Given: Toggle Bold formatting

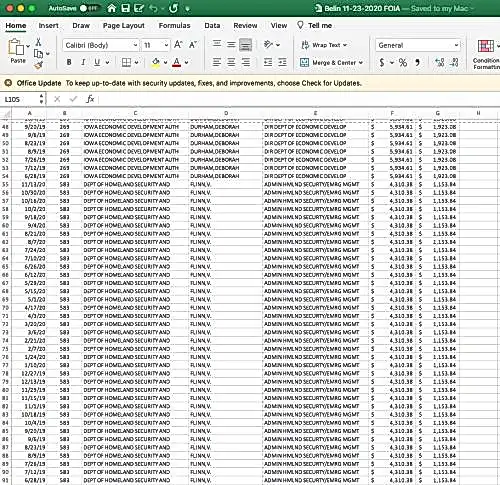Looking at the screenshot, I should click(x=69, y=62).
